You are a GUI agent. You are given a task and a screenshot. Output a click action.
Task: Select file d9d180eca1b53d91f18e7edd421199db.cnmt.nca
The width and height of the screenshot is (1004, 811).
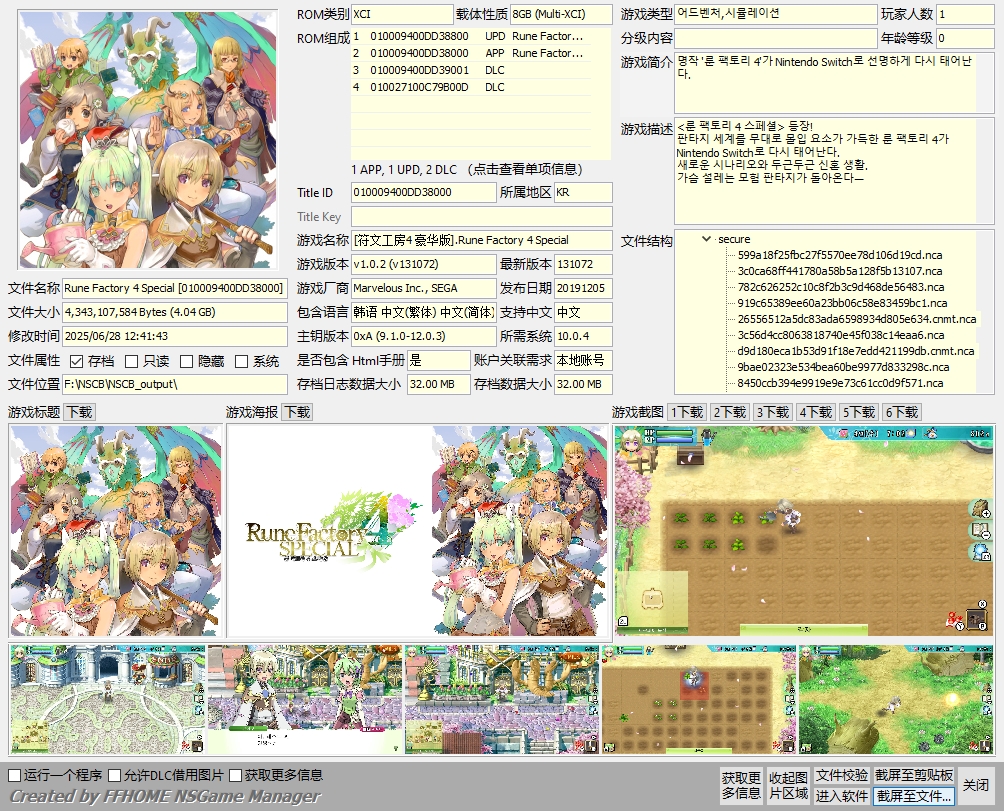855,351
